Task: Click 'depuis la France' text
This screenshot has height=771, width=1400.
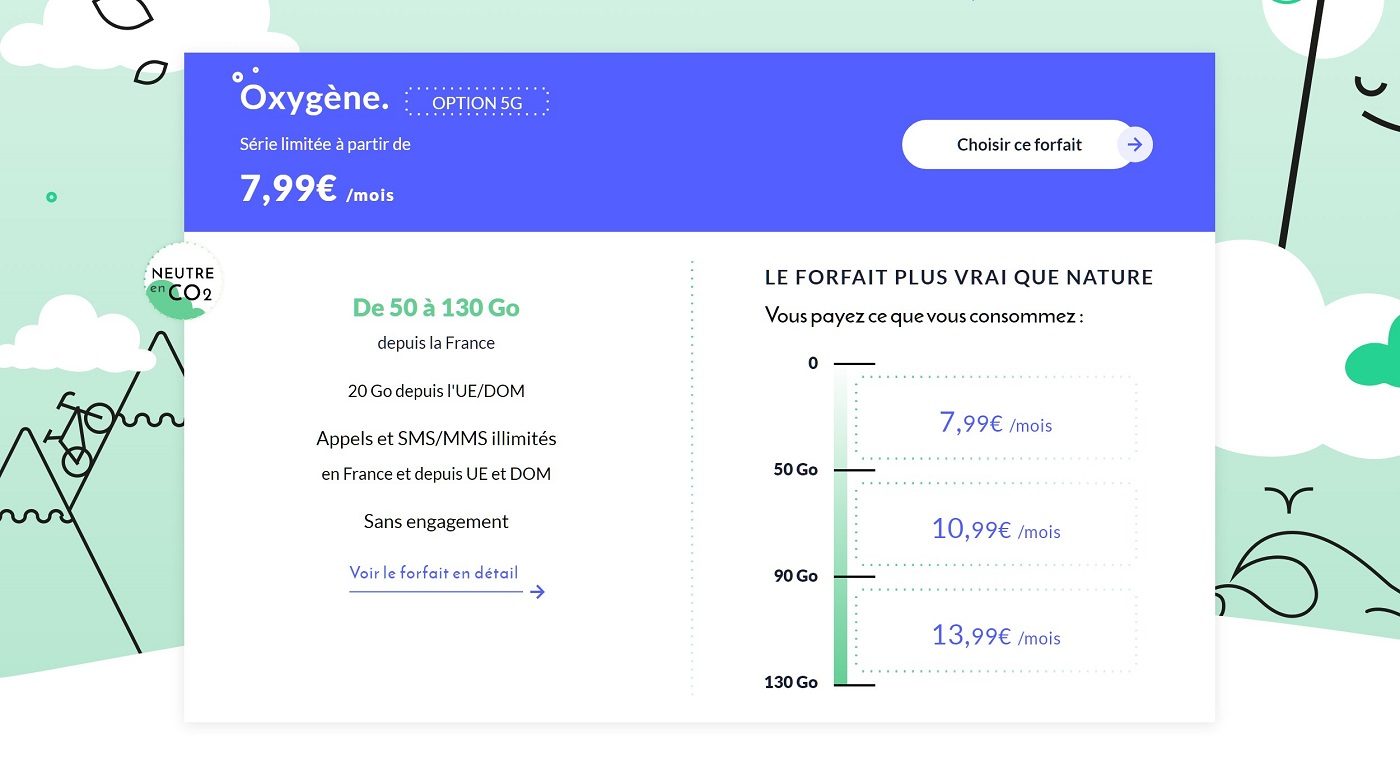Action: [436, 343]
